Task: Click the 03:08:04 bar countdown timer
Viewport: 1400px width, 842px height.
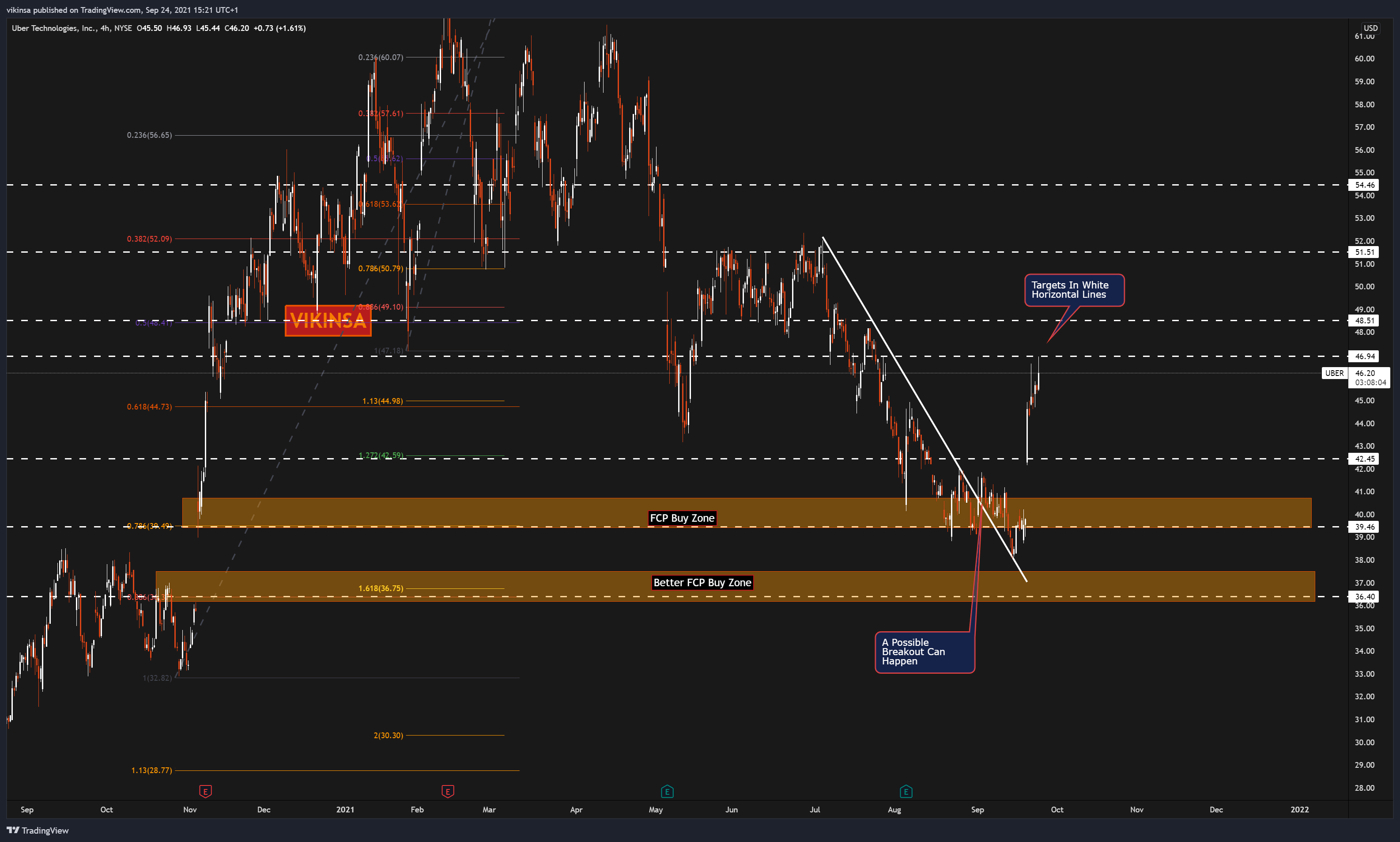Action: click(1370, 383)
